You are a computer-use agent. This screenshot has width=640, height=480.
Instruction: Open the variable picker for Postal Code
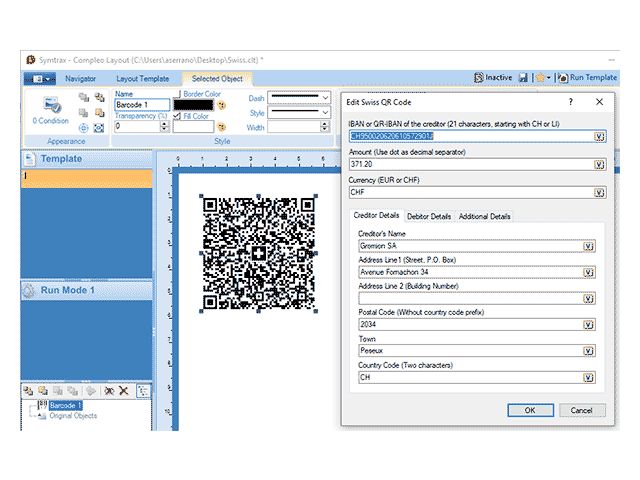[x=589, y=325]
